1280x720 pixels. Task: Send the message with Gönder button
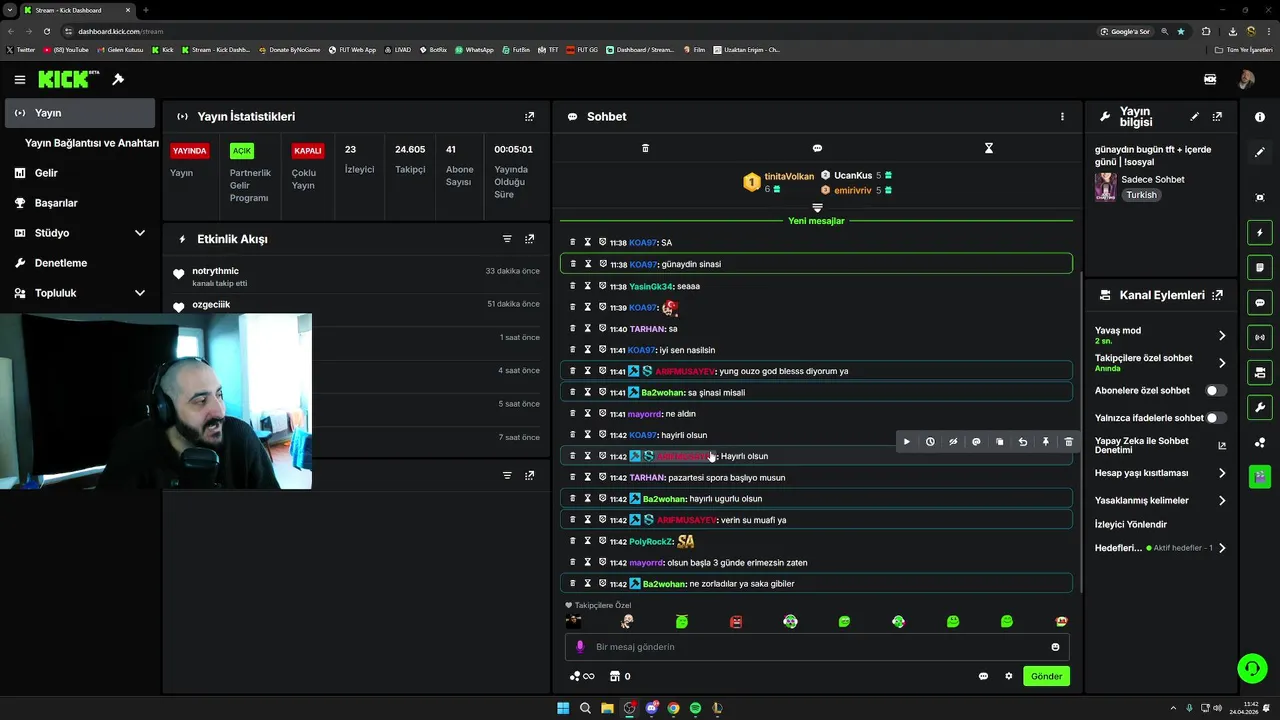(x=1047, y=676)
